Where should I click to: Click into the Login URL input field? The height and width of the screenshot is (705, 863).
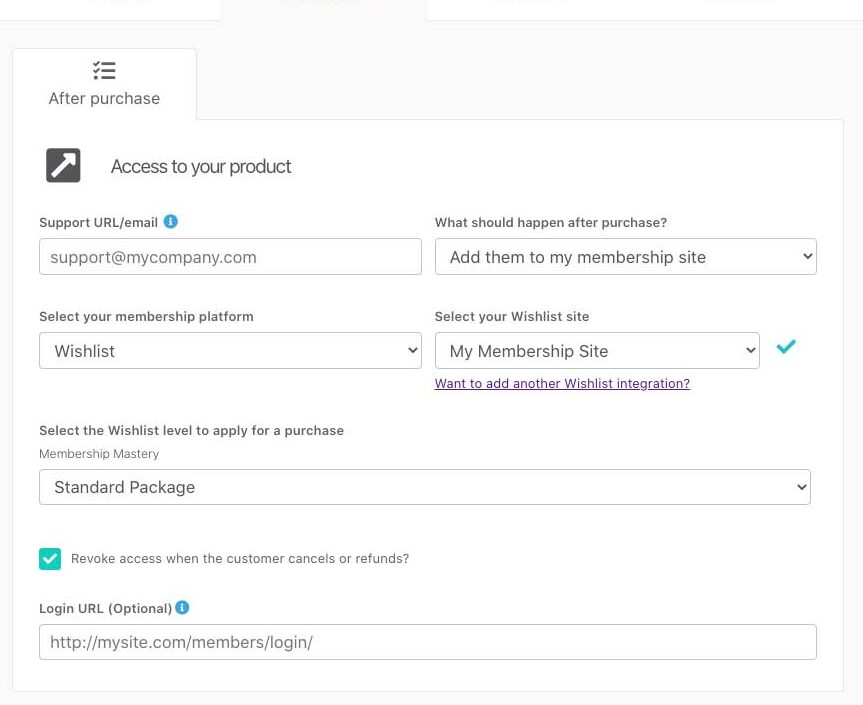(427, 642)
